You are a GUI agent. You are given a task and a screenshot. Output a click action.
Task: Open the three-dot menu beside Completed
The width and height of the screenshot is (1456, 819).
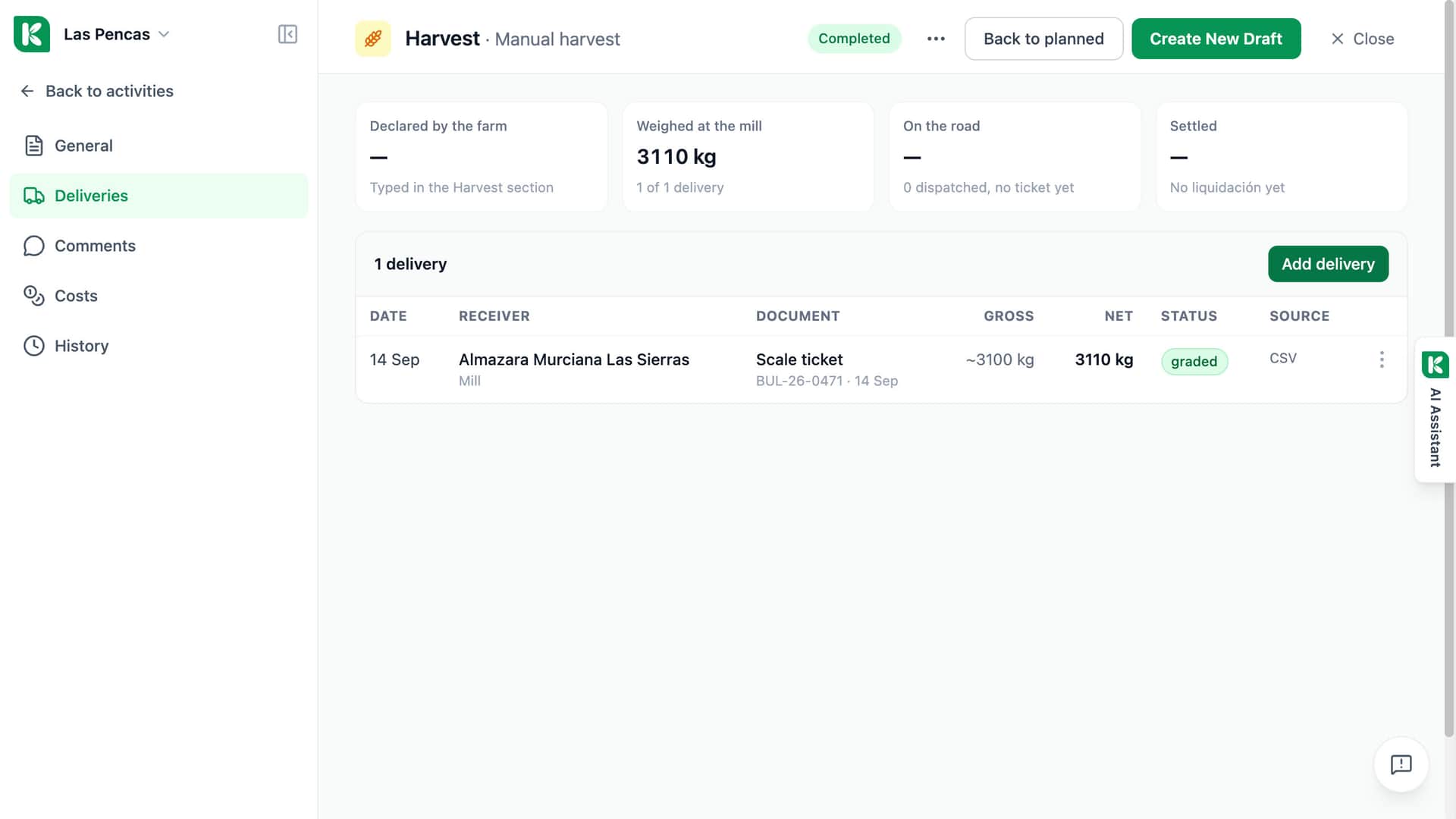tap(936, 39)
